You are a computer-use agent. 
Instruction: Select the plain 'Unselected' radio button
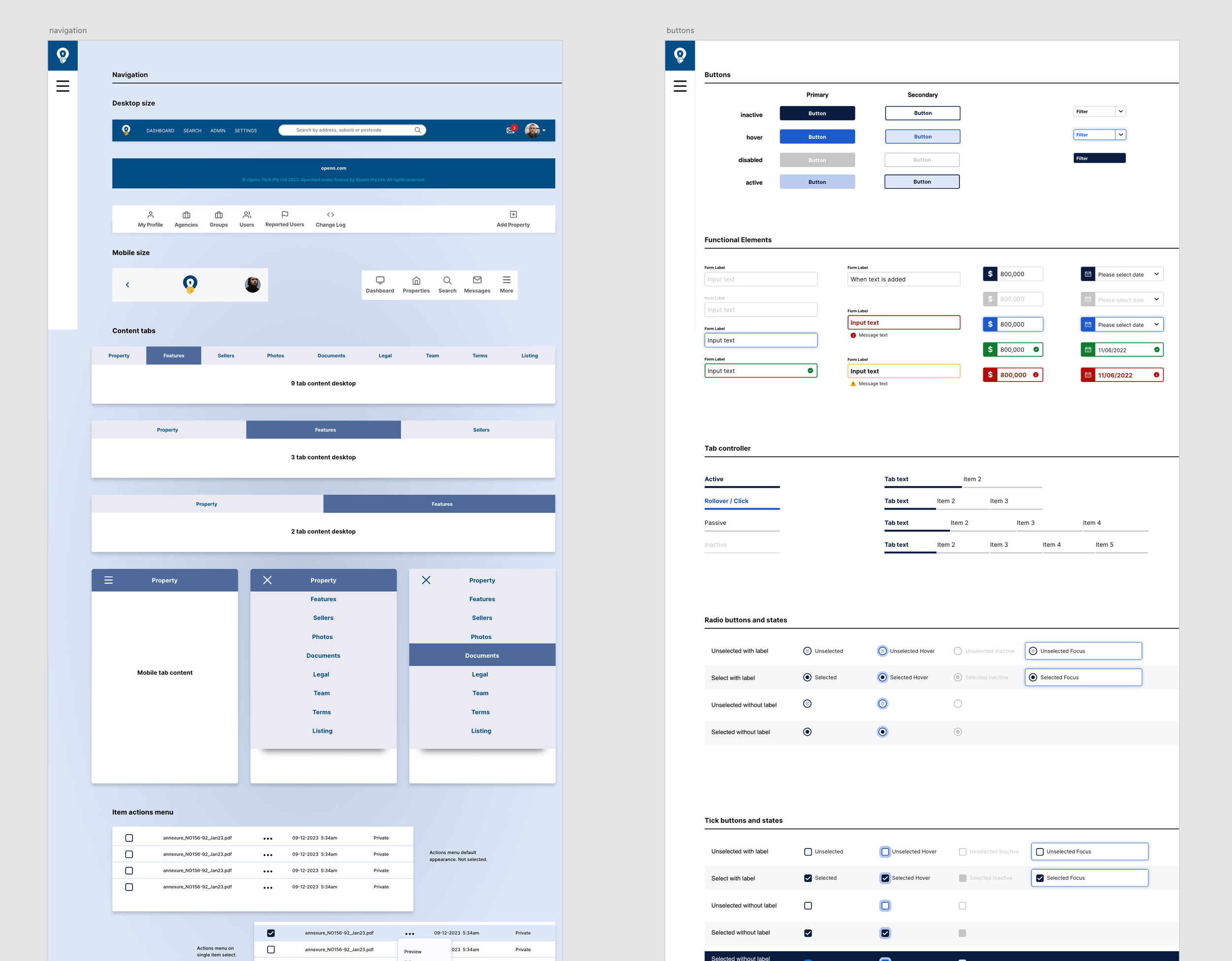coord(807,651)
